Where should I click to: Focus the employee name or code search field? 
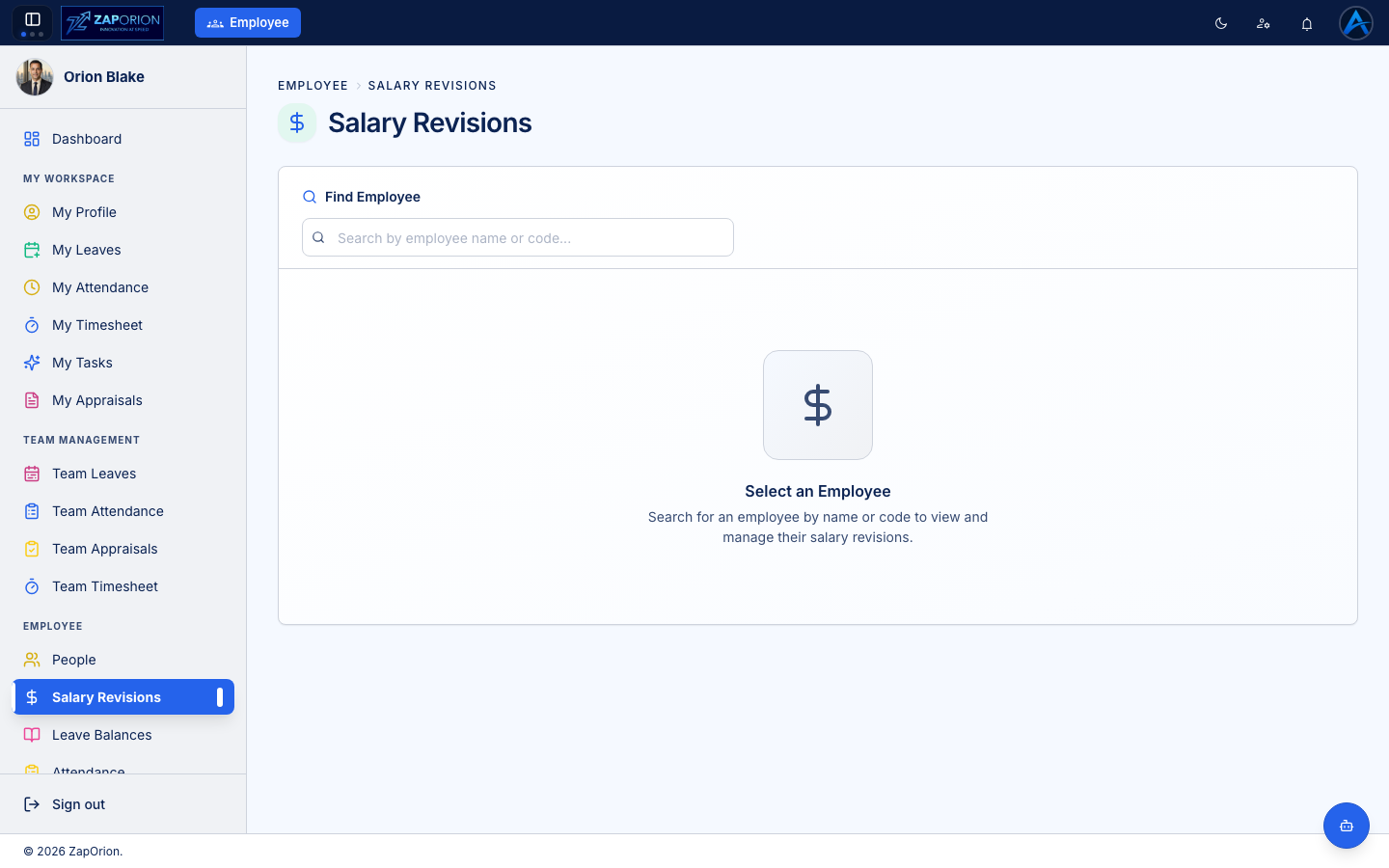coord(518,237)
